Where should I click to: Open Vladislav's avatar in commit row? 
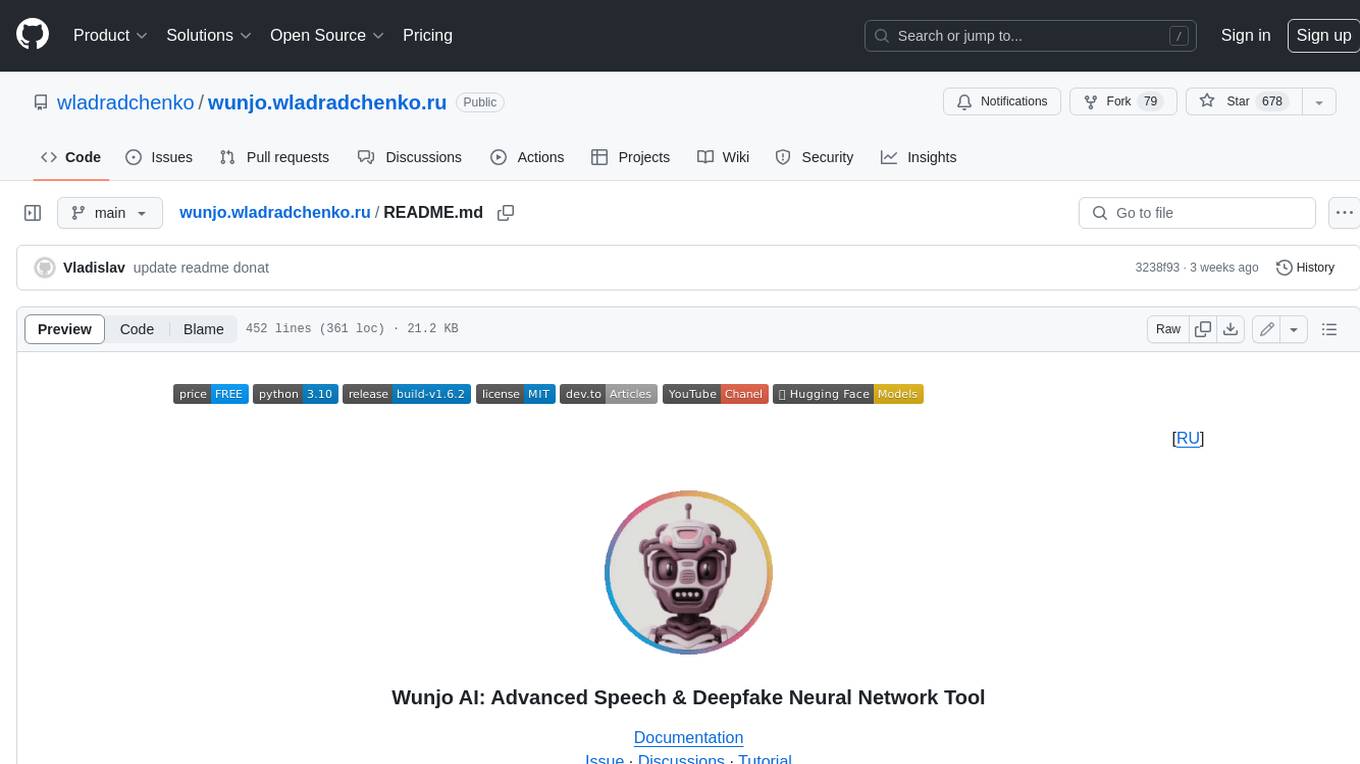tap(44, 268)
